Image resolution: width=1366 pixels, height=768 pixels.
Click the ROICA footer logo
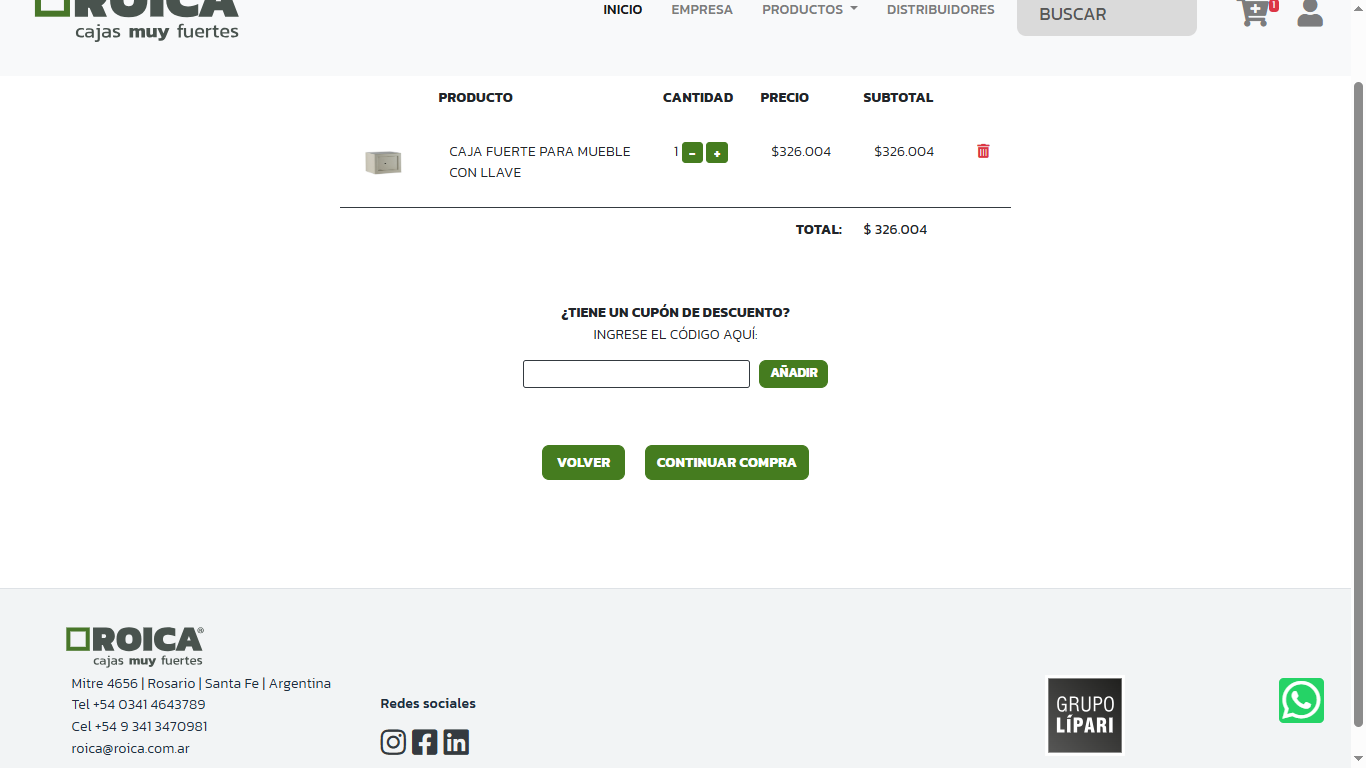(x=135, y=646)
